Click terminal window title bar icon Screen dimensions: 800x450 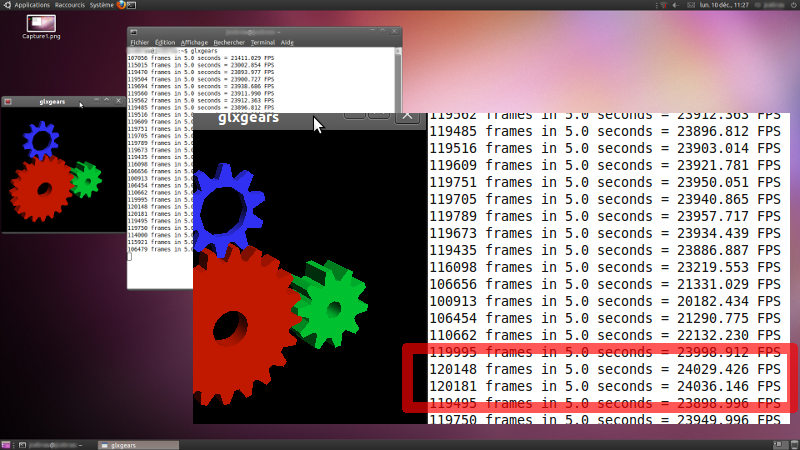134,32
